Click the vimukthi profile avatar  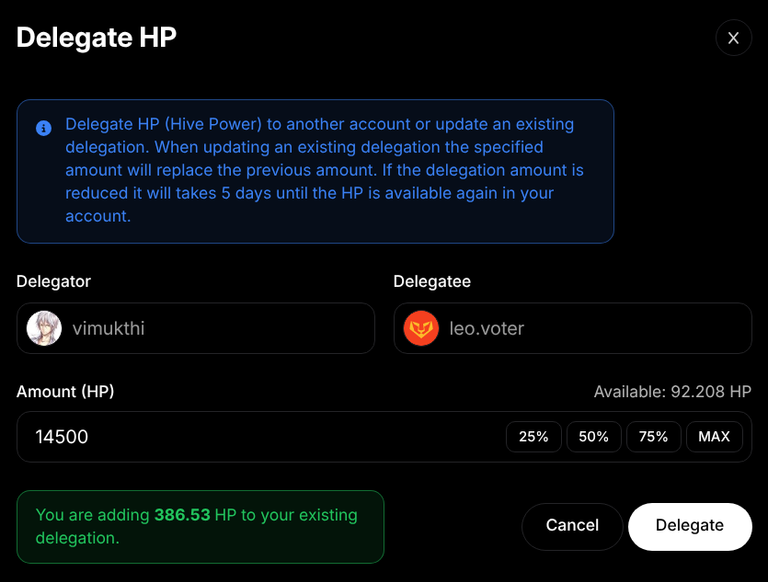(44, 328)
